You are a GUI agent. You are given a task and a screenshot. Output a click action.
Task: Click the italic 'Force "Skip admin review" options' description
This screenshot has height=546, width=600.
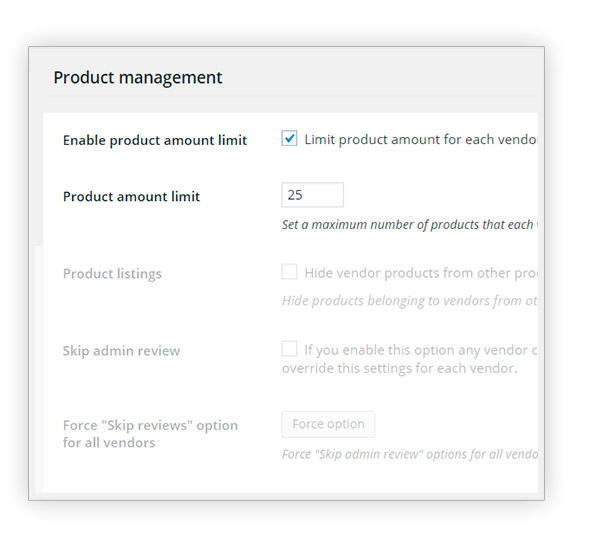410,454
